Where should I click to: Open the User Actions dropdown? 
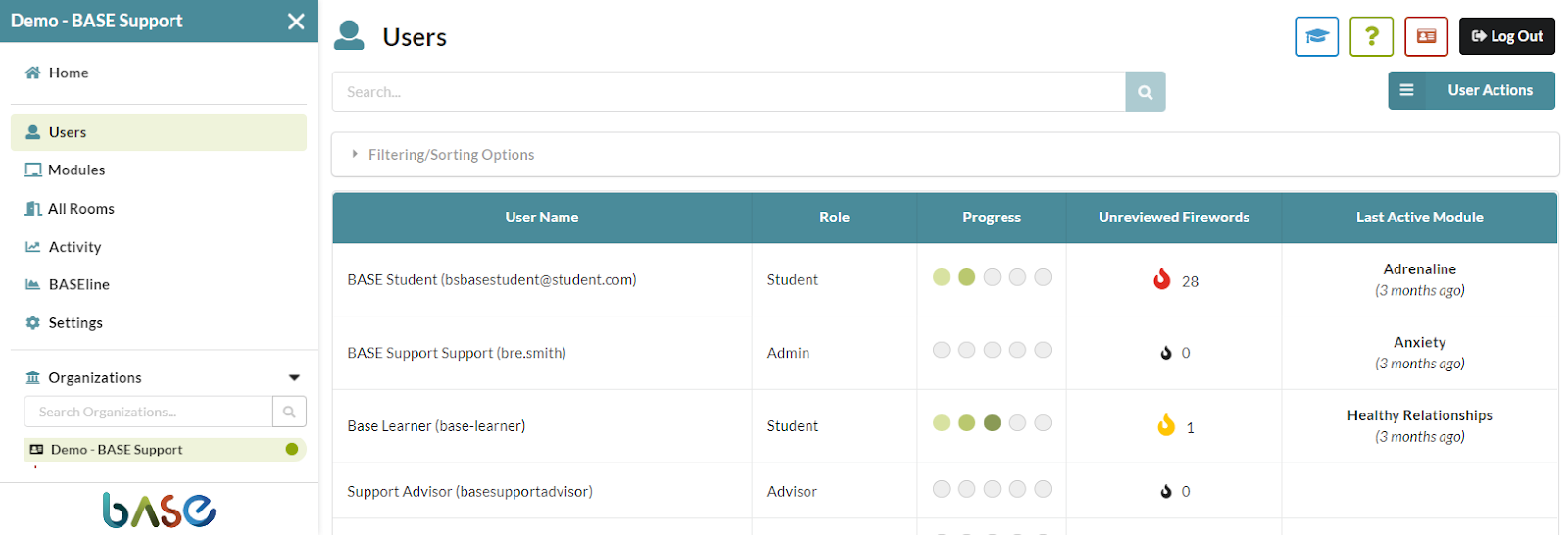tap(1471, 90)
